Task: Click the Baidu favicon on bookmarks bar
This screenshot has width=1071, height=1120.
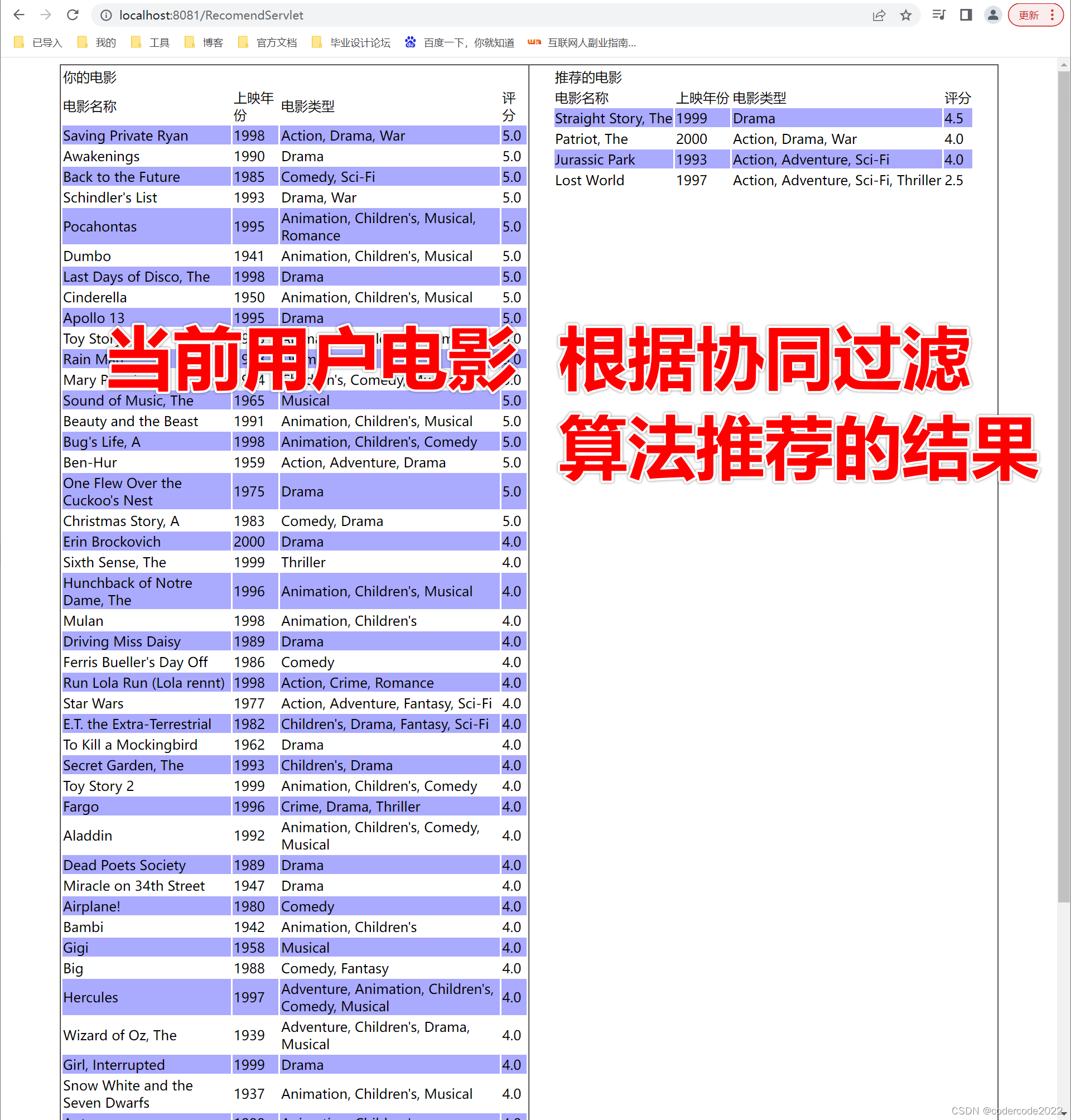Action: (411, 42)
